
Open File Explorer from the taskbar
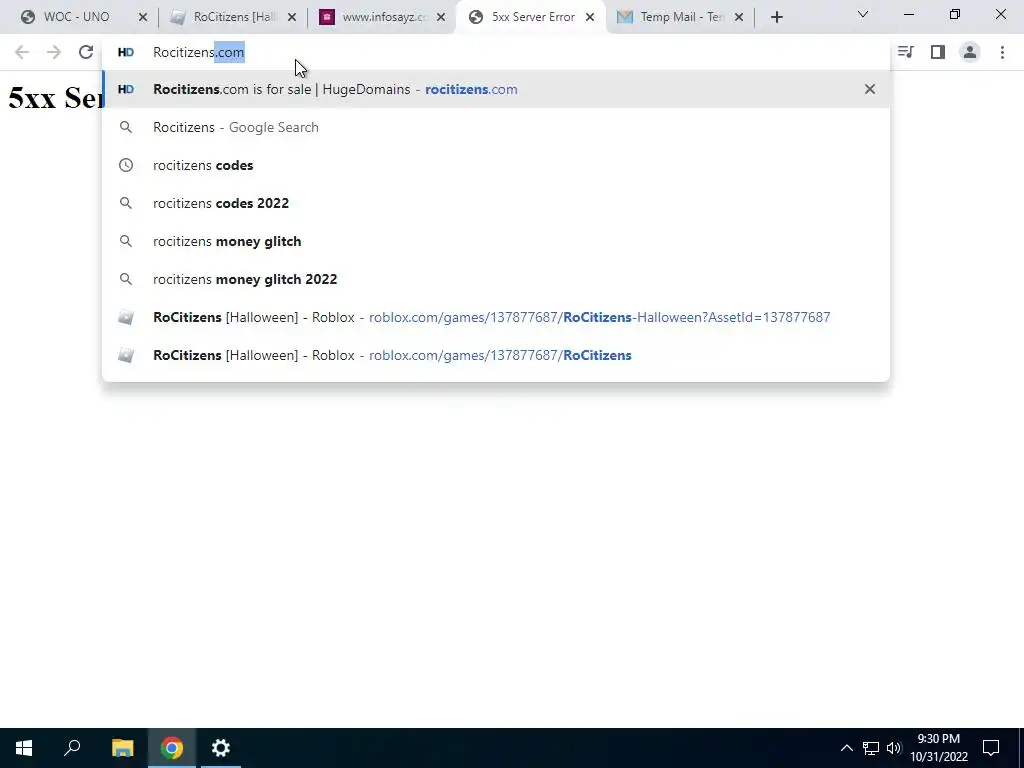click(x=122, y=748)
